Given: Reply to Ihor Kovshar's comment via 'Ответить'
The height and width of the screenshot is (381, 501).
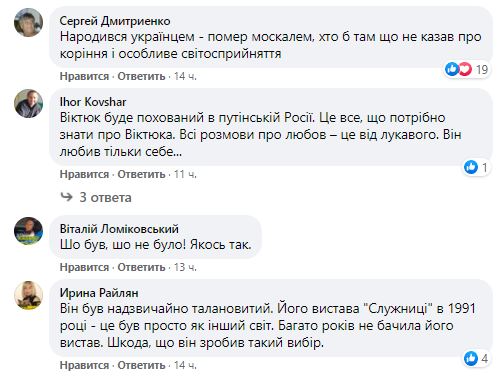Looking at the screenshot, I should pyautogui.click(x=141, y=174).
